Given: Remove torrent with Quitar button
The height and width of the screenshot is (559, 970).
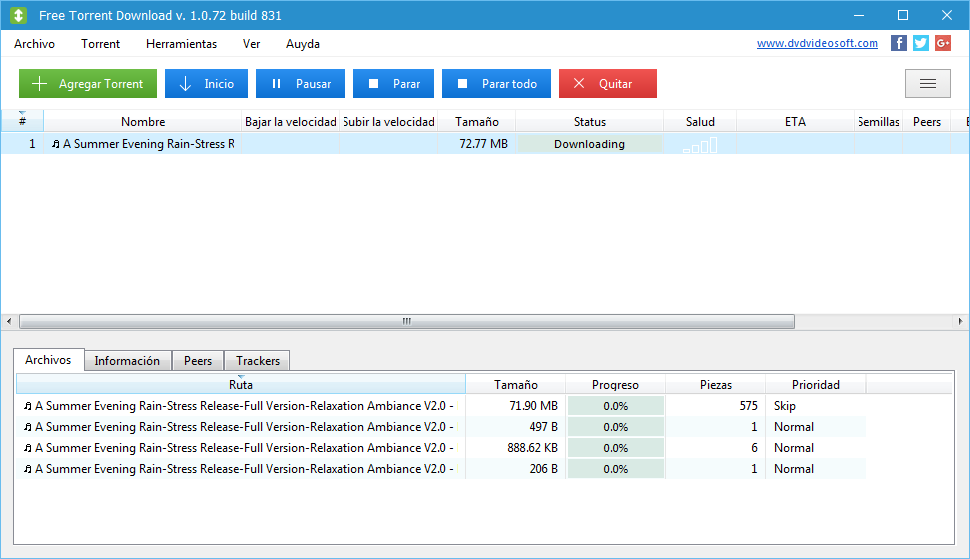Looking at the screenshot, I should coord(607,83).
